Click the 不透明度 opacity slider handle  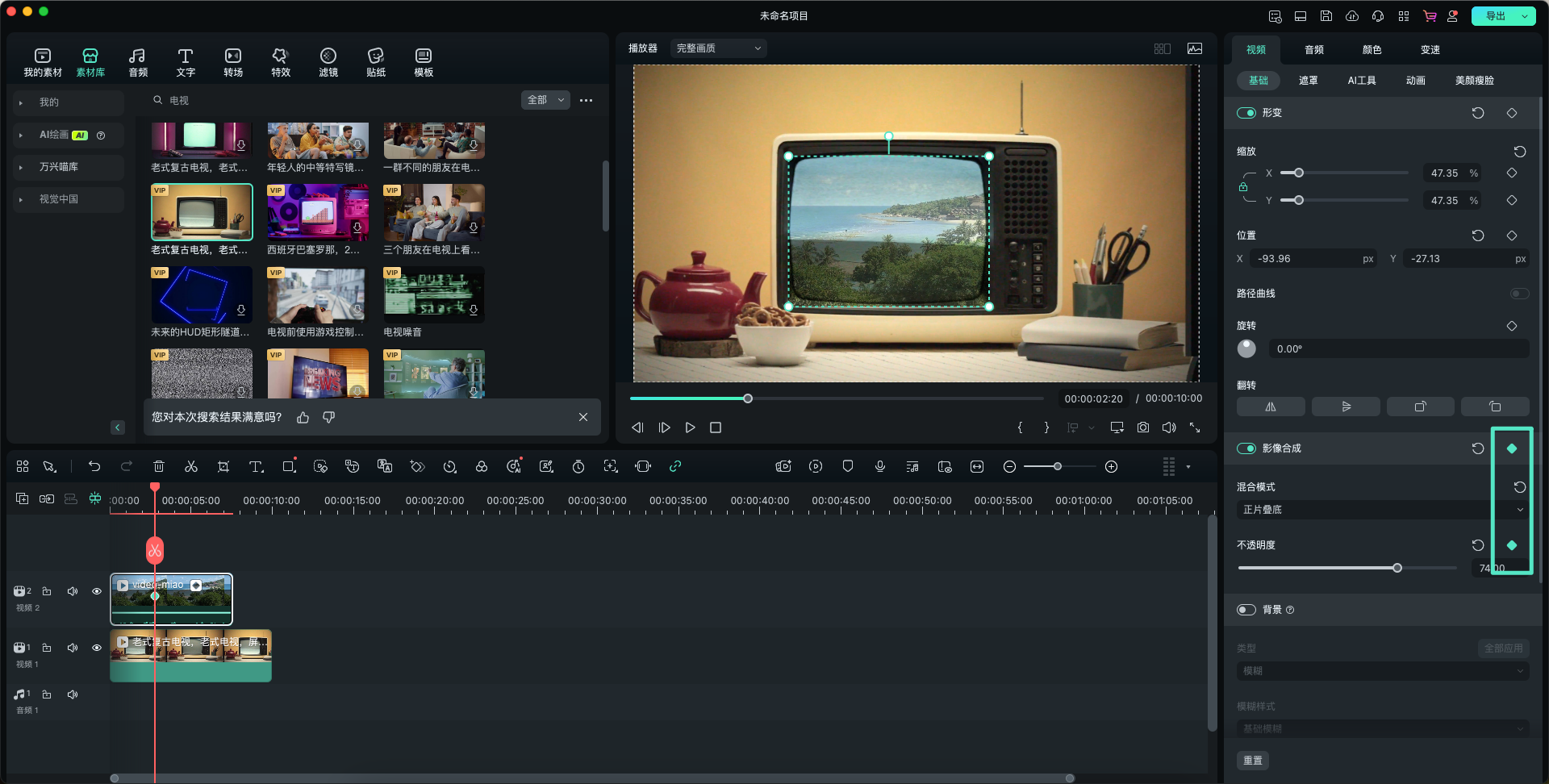1397,568
